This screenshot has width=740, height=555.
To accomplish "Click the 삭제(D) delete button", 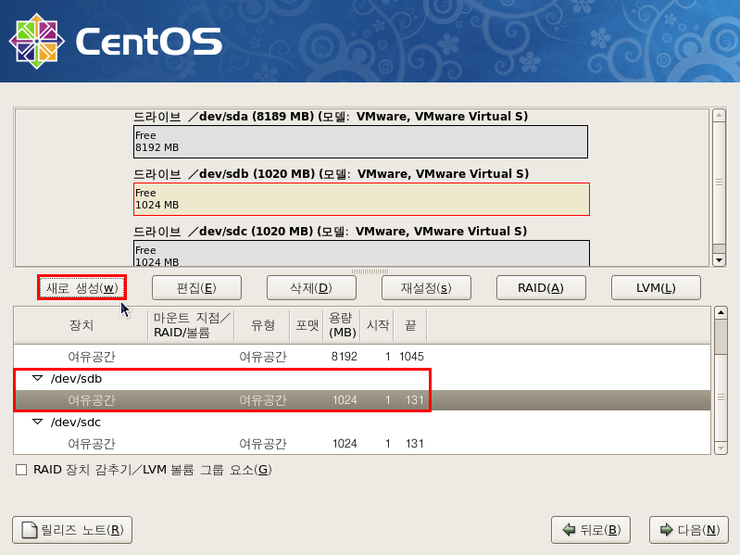I will coord(310,288).
